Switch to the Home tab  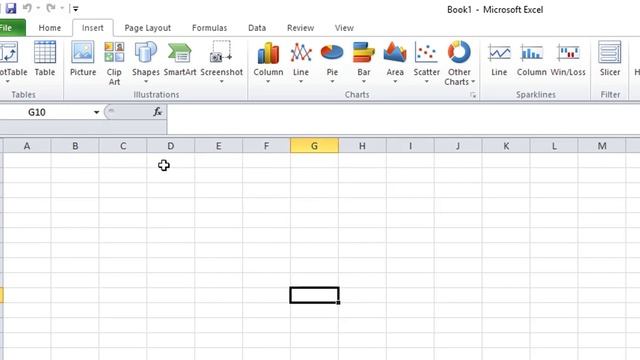50,28
